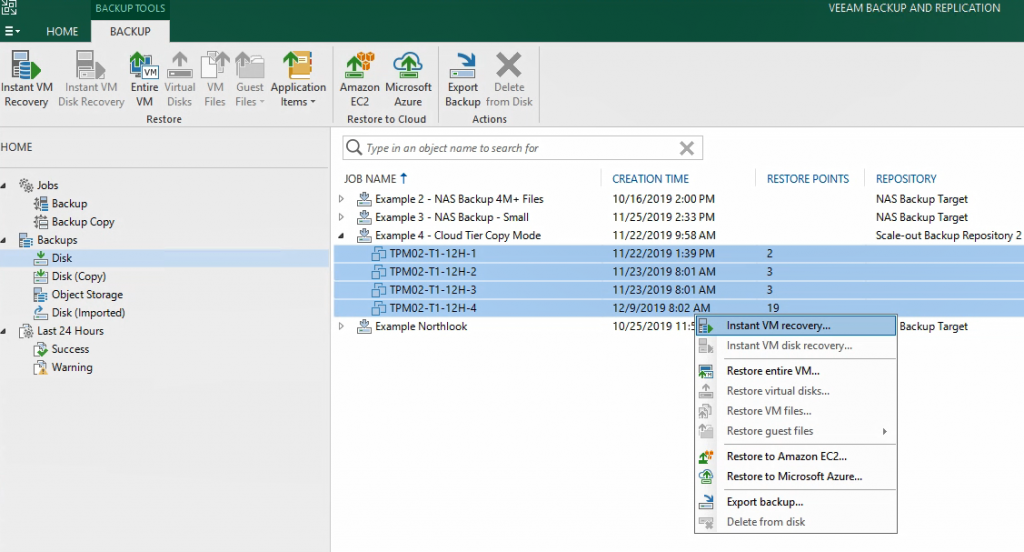
Task: Select the Object Storage tree node
Action: pyautogui.click(x=87, y=295)
